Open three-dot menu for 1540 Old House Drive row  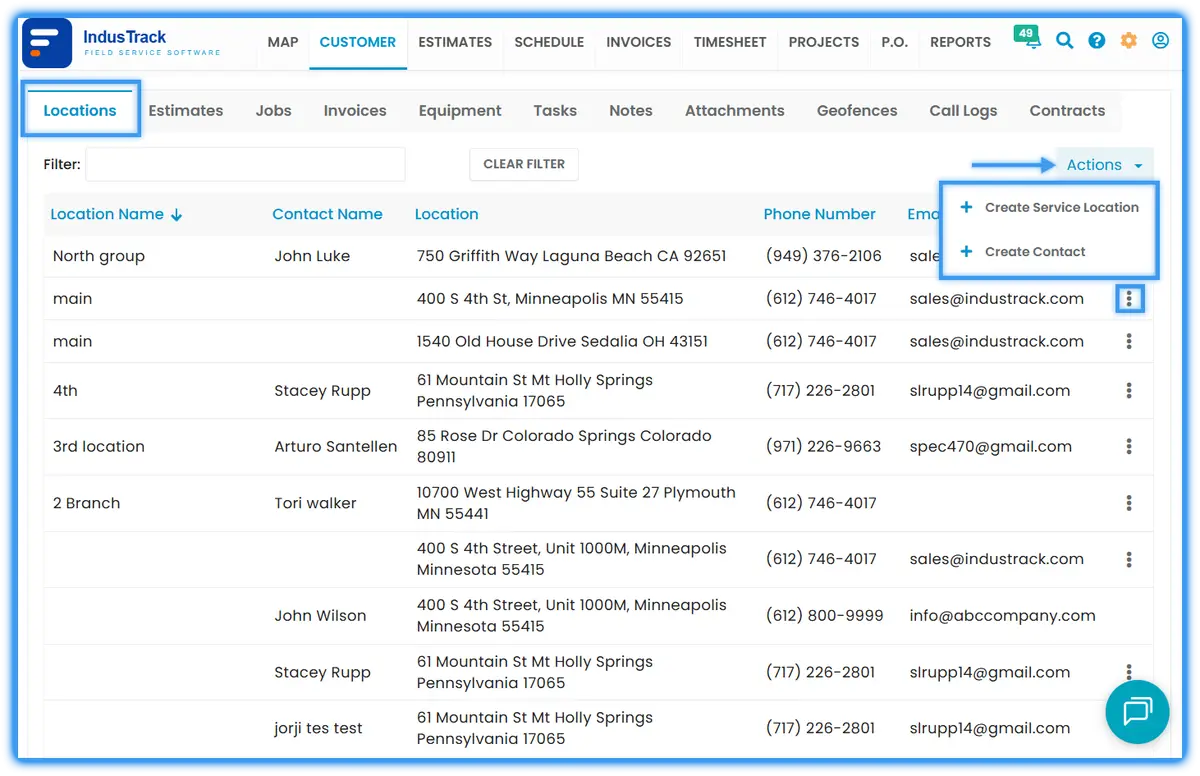point(1129,341)
